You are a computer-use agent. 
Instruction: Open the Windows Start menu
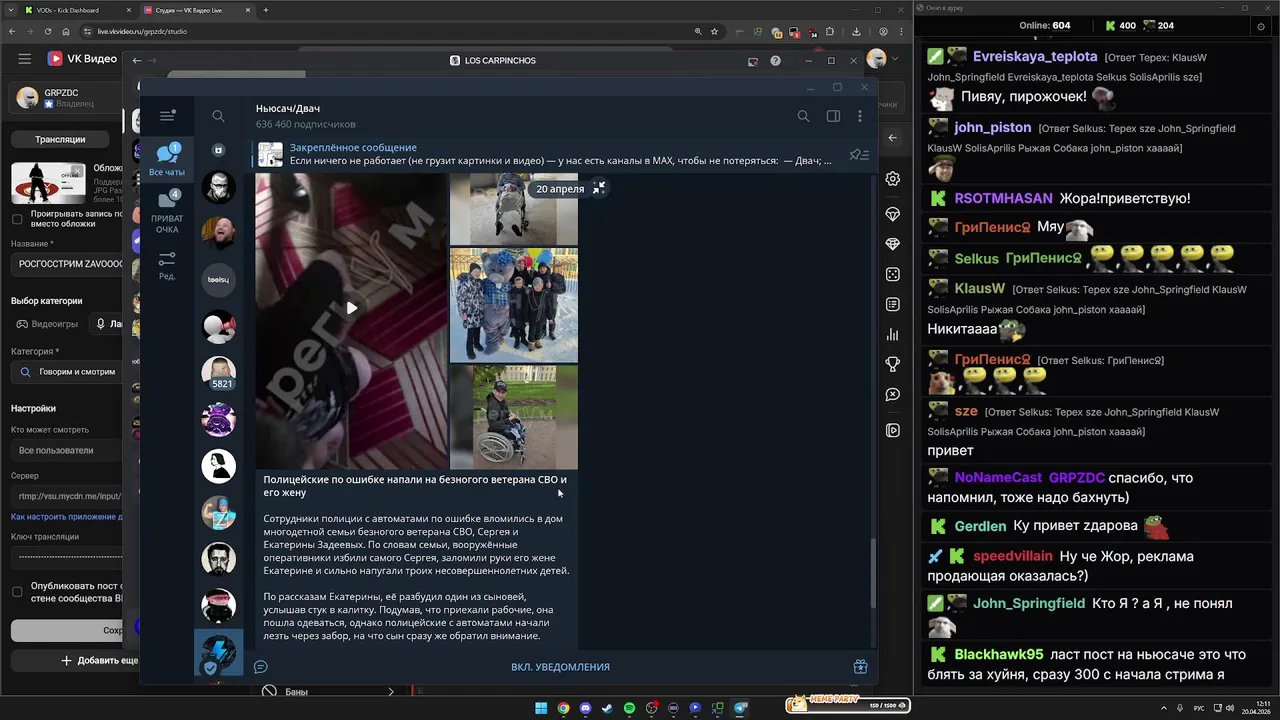(541, 708)
